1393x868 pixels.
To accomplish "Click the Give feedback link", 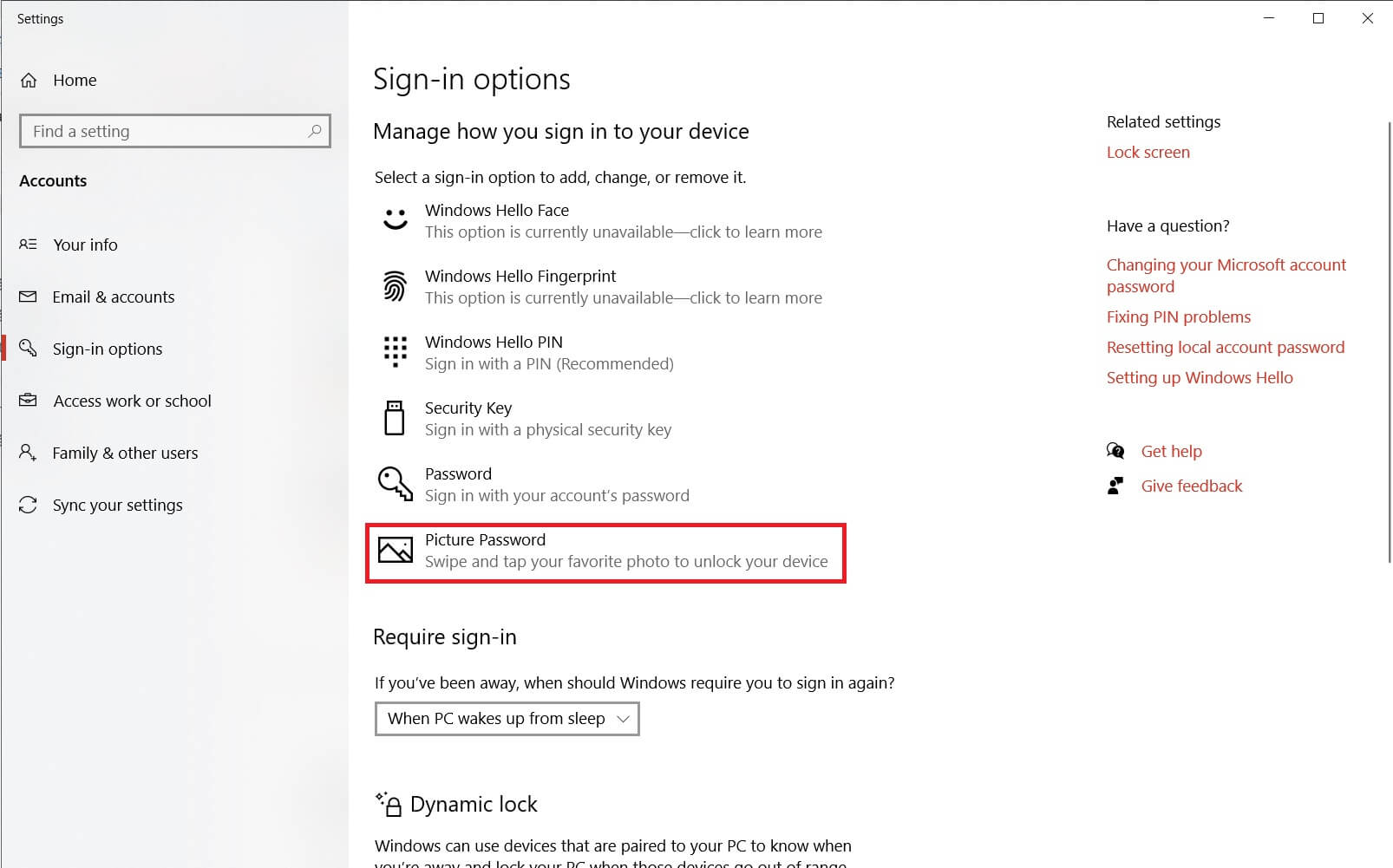I will pos(1192,486).
